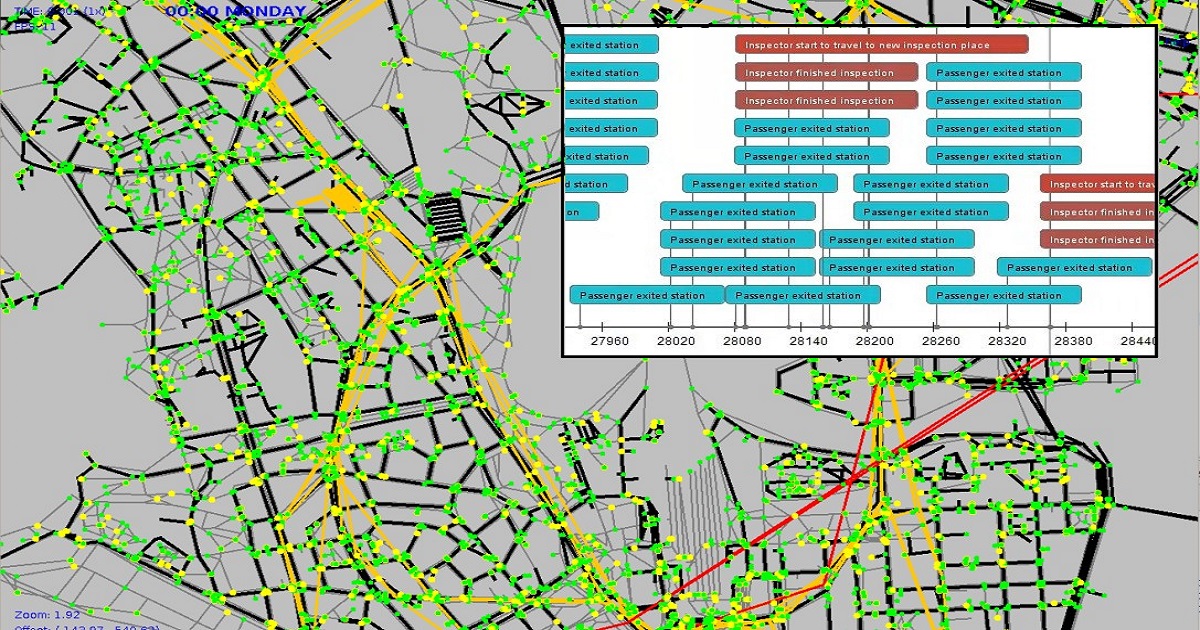
Task: Click the black striped platform block on the map
Action: [446, 218]
